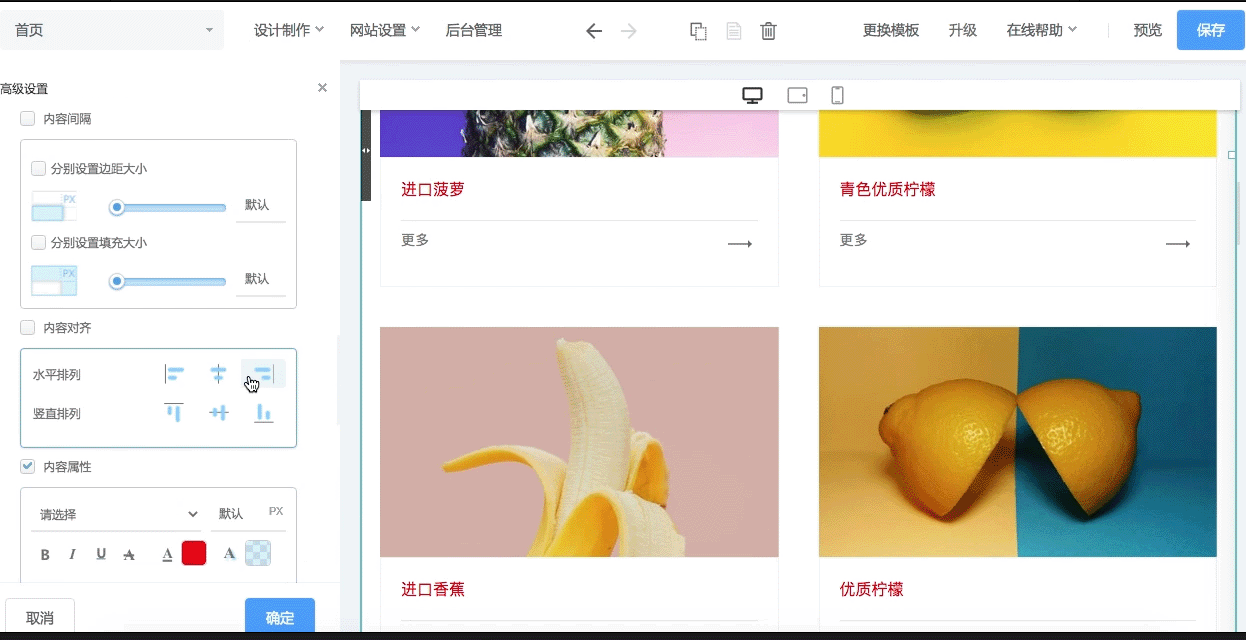1246x640 pixels.
Task: Click the 取消 button
Action: click(x=40, y=617)
